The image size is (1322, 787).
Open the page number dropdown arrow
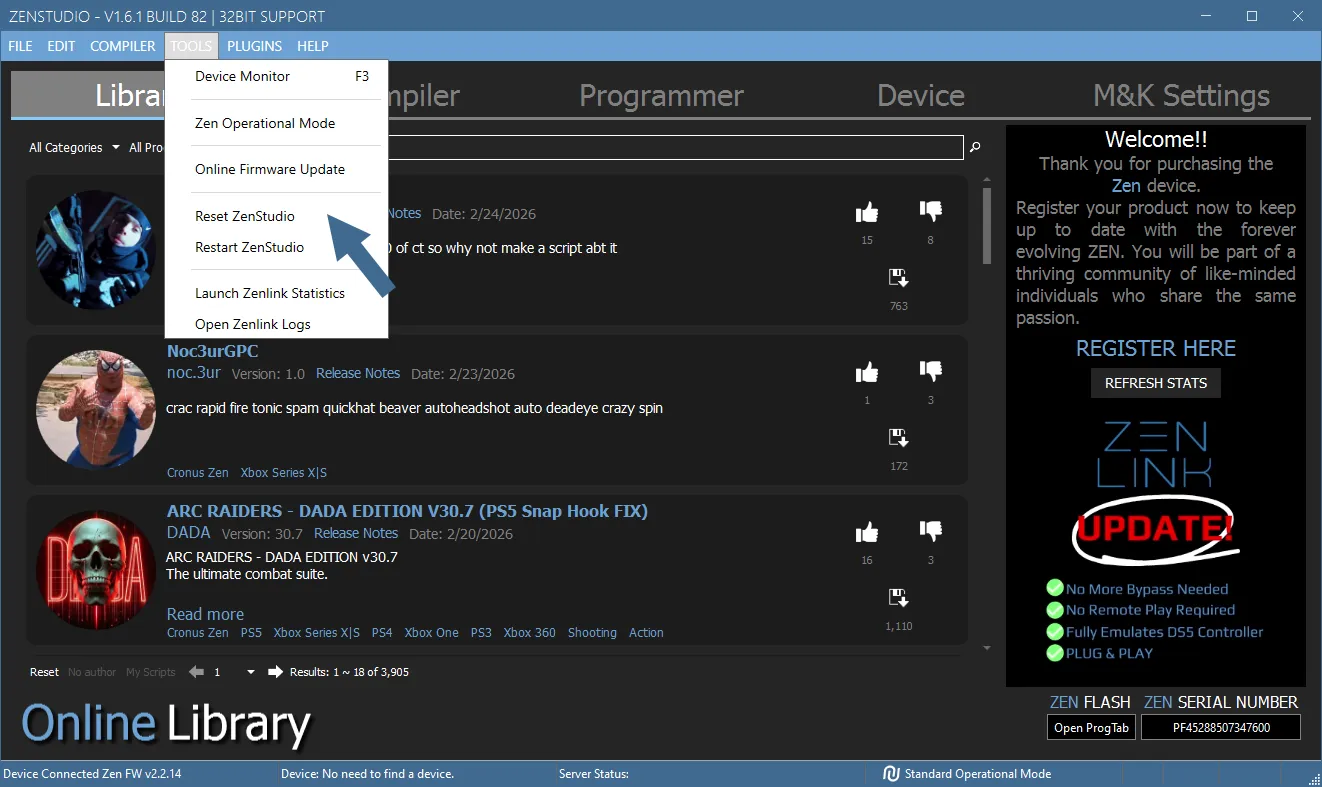tap(250, 672)
